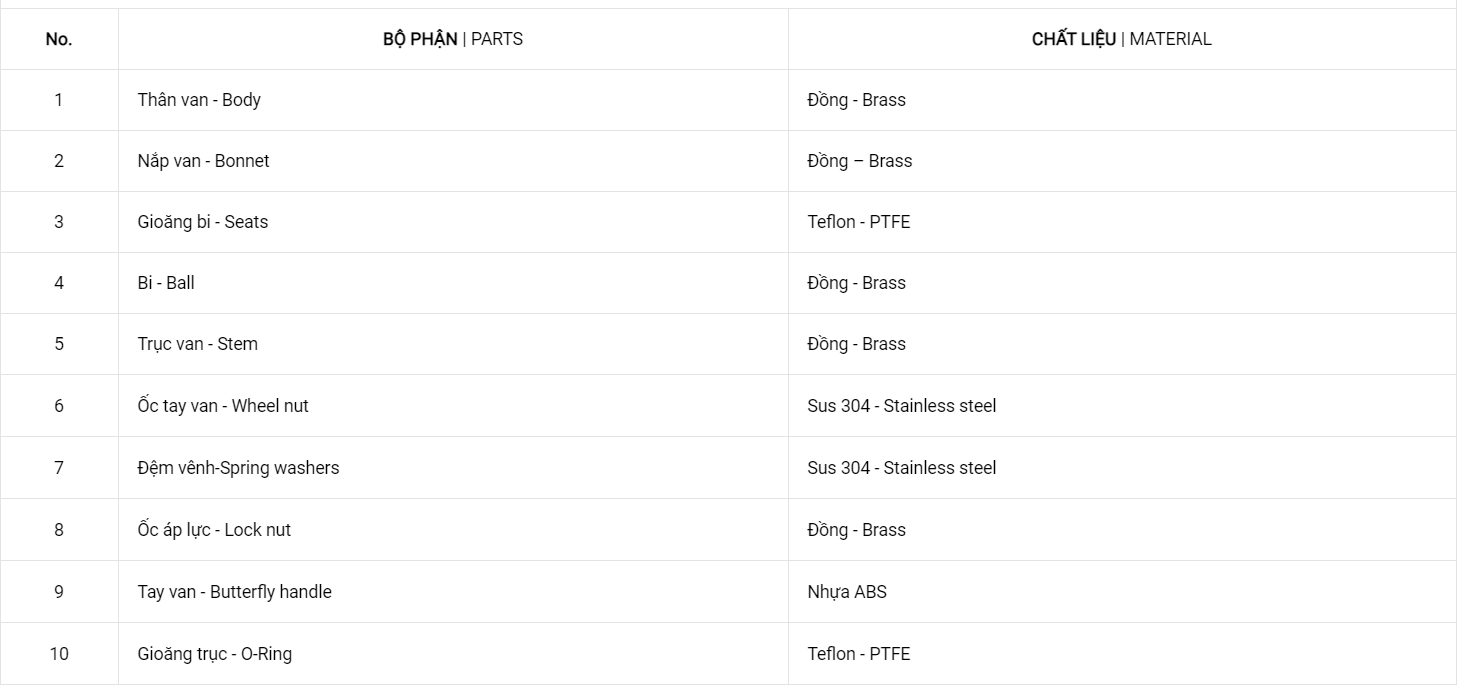This screenshot has width=1464, height=689.
Task: Click the 'Gioăng trục - O-Ring' cell
Action: pos(453,654)
